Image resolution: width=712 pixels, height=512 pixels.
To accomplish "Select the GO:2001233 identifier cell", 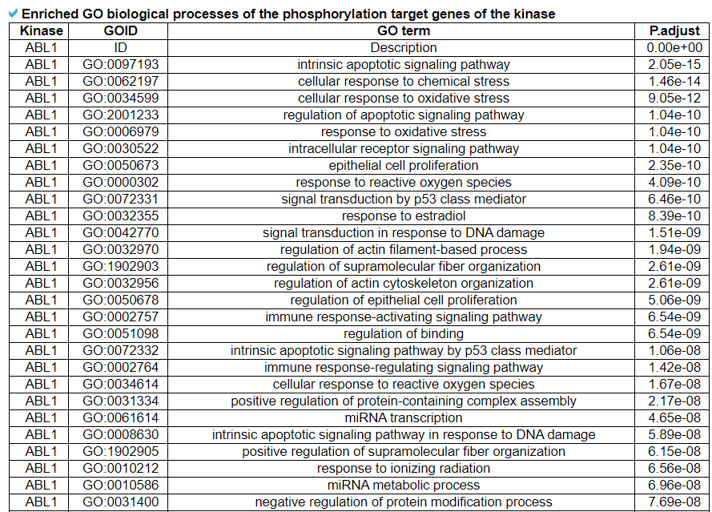I will tap(120, 115).
